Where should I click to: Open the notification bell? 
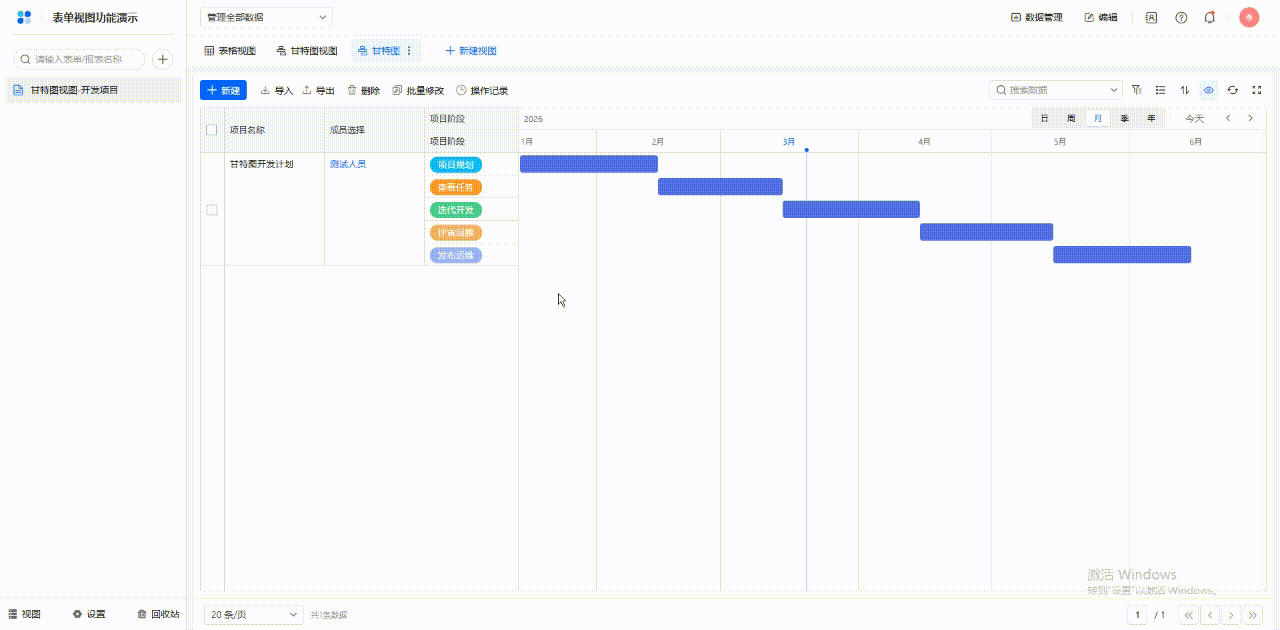point(1210,17)
